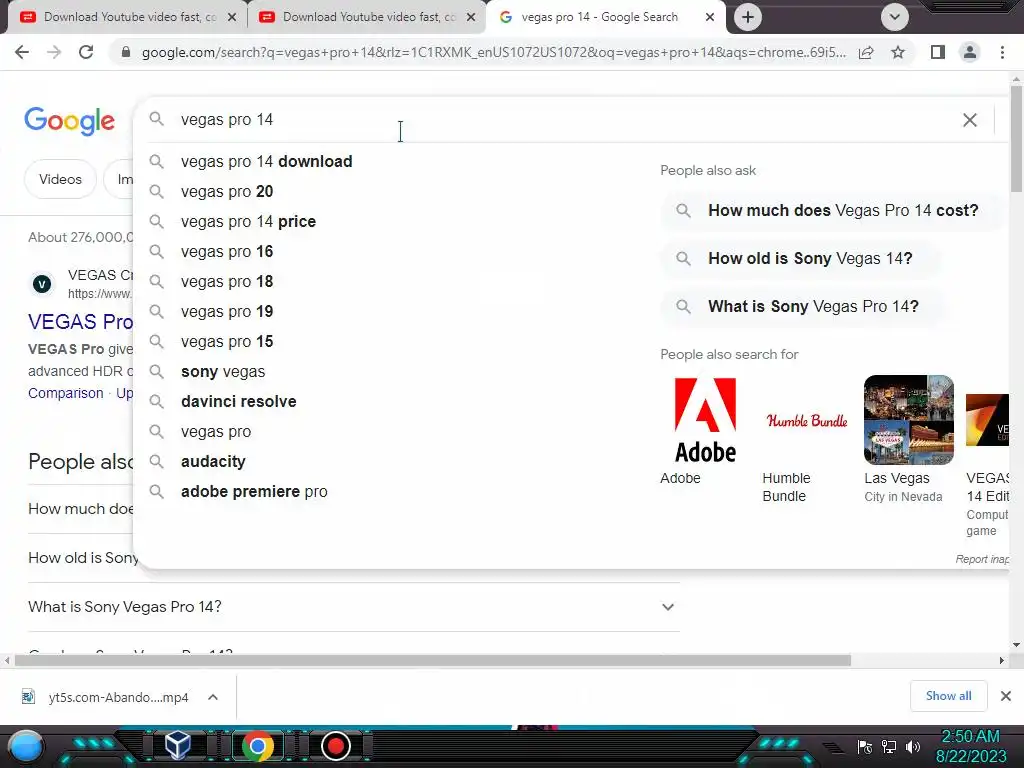Open the taskbar clock and date
Screen dimensions: 1024x768
pyautogui.click(x=970, y=746)
